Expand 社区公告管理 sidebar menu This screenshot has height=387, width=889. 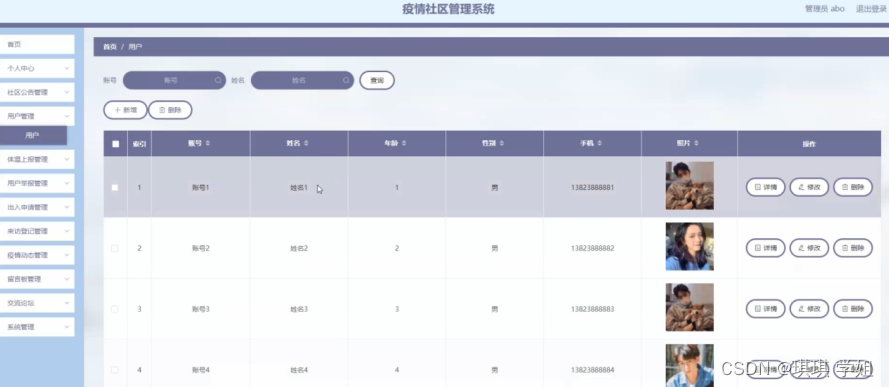point(37,92)
